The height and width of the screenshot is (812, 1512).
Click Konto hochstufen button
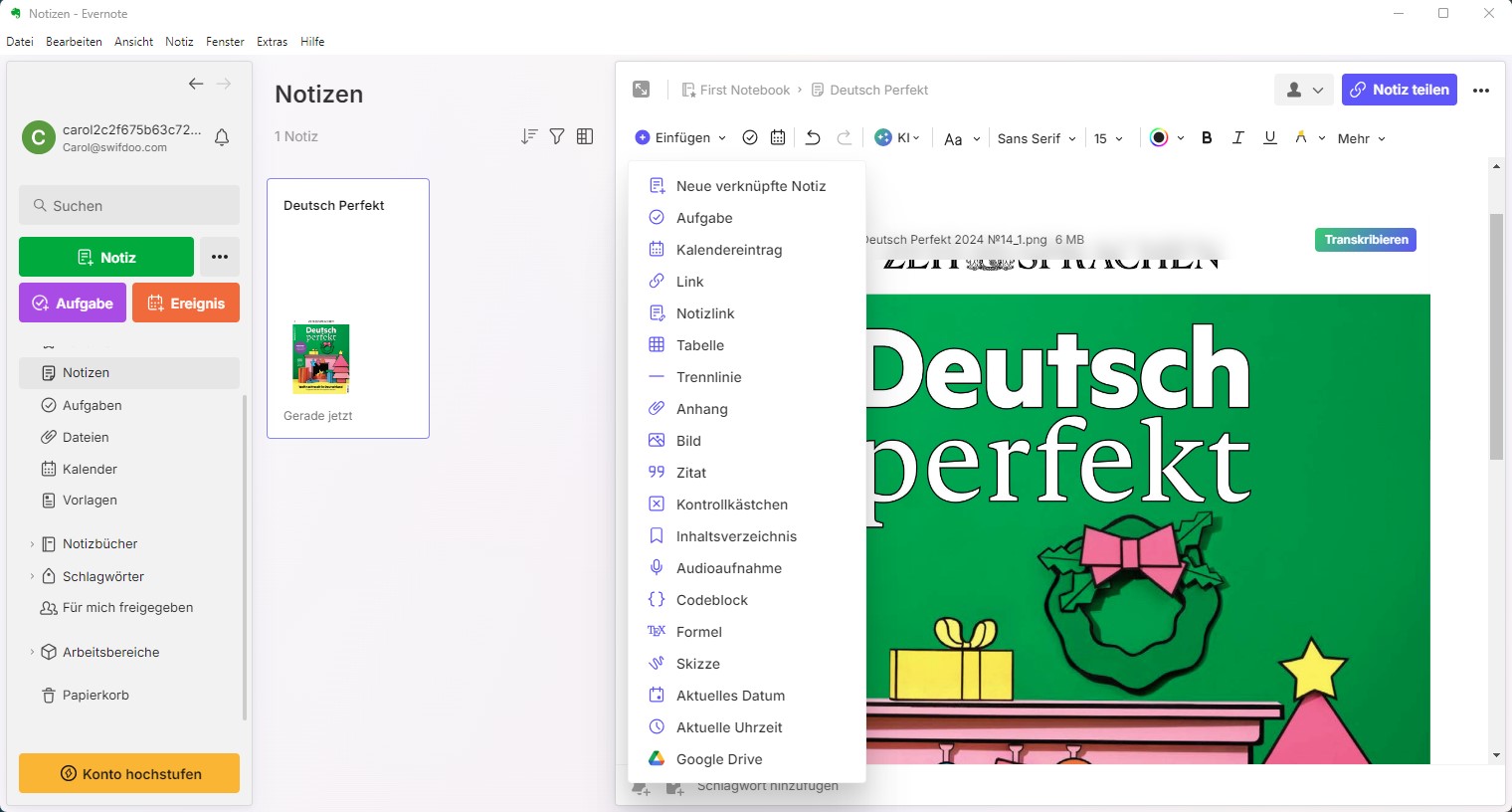pyautogui.click(x=129, y=773)
